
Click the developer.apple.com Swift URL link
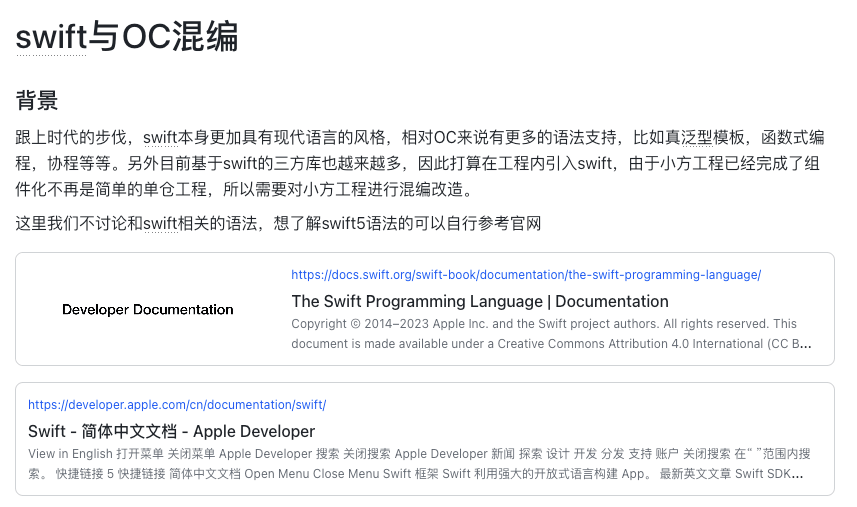pos(177,405)
